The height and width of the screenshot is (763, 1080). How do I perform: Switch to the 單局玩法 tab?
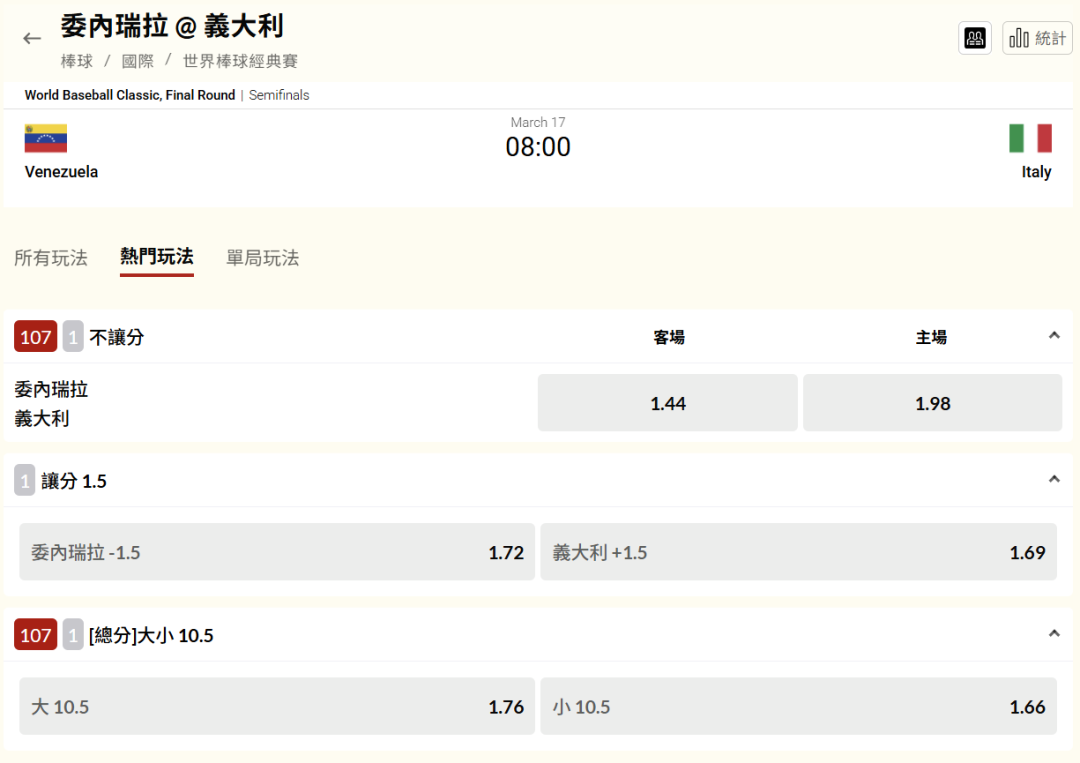pyautogui.click(x=262, y=258)
